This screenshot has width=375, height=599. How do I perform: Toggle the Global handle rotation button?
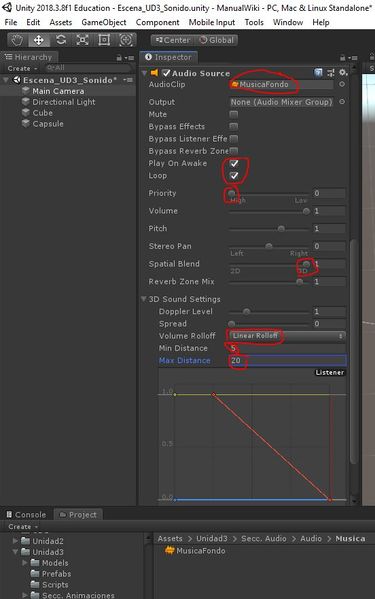point(217,40)
